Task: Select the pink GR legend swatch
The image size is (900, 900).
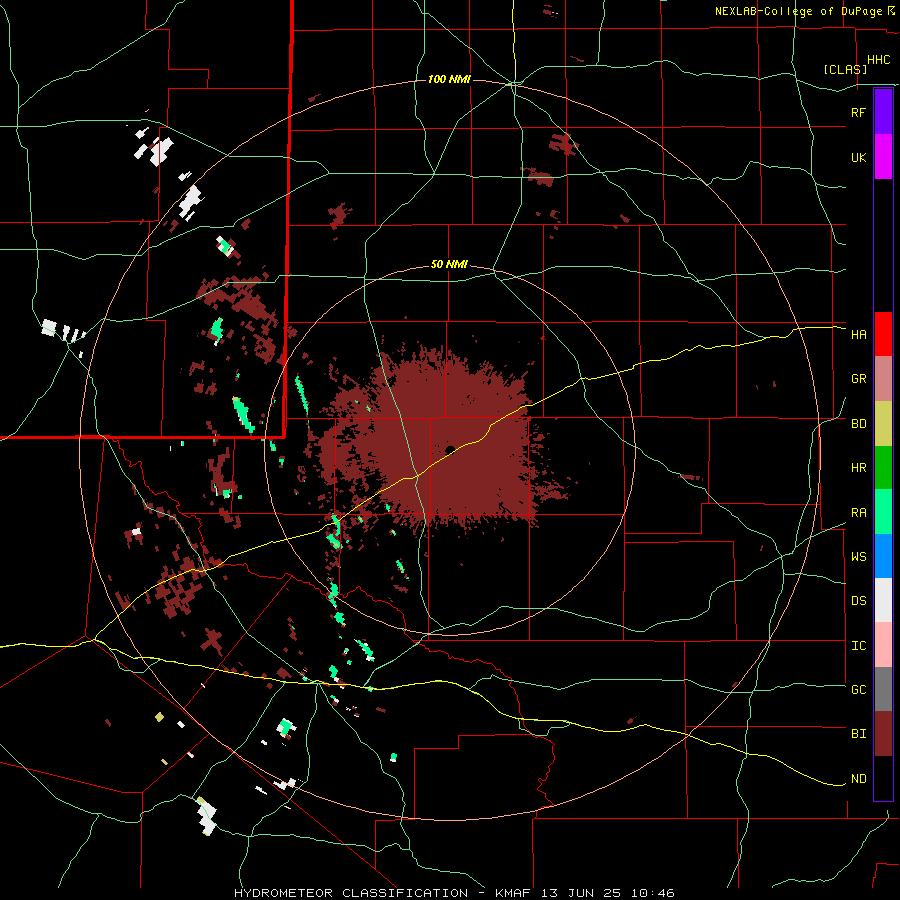Action: click(x=883, y=378)
